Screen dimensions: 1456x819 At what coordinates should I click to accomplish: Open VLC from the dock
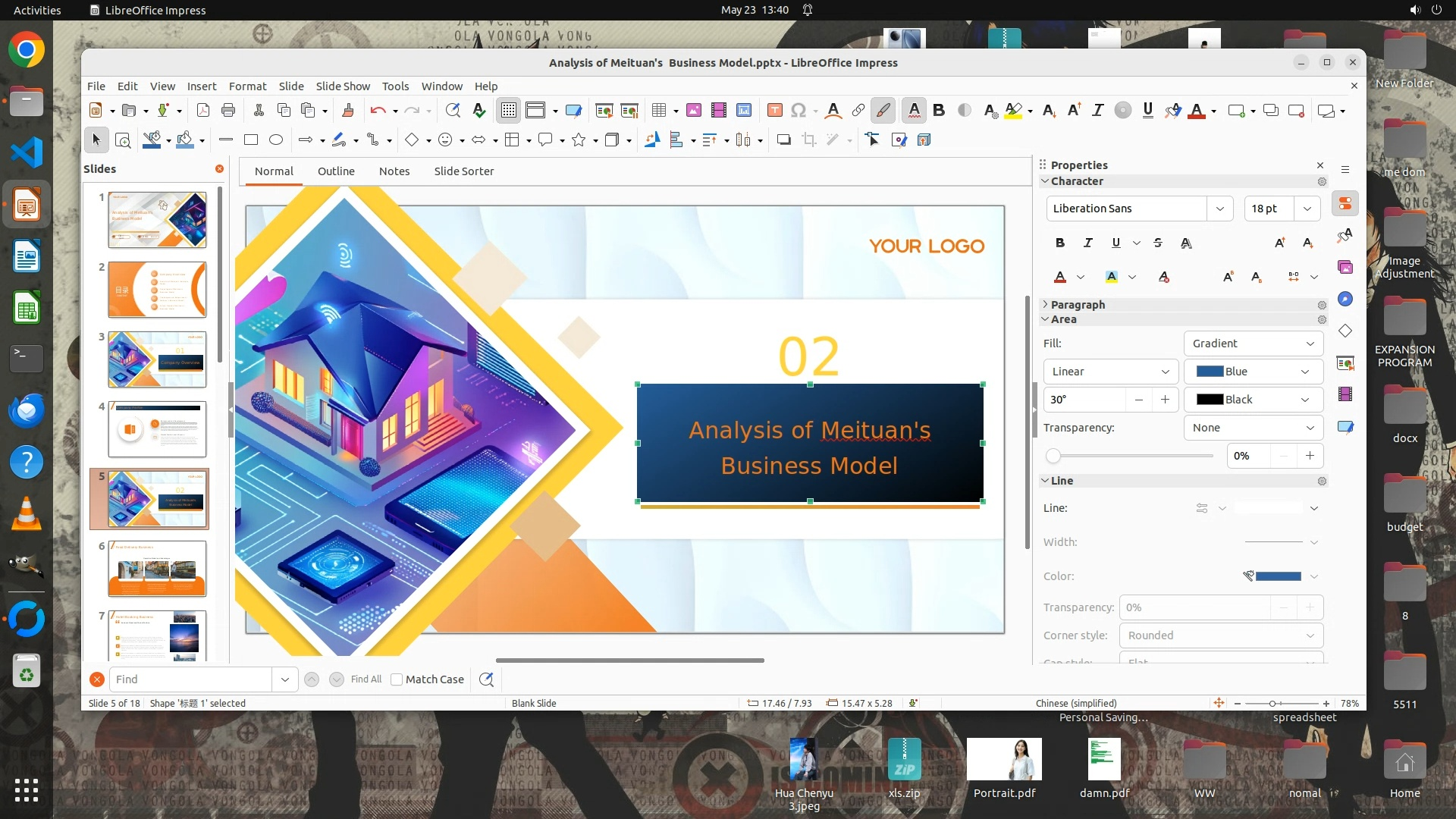[27, 514]
